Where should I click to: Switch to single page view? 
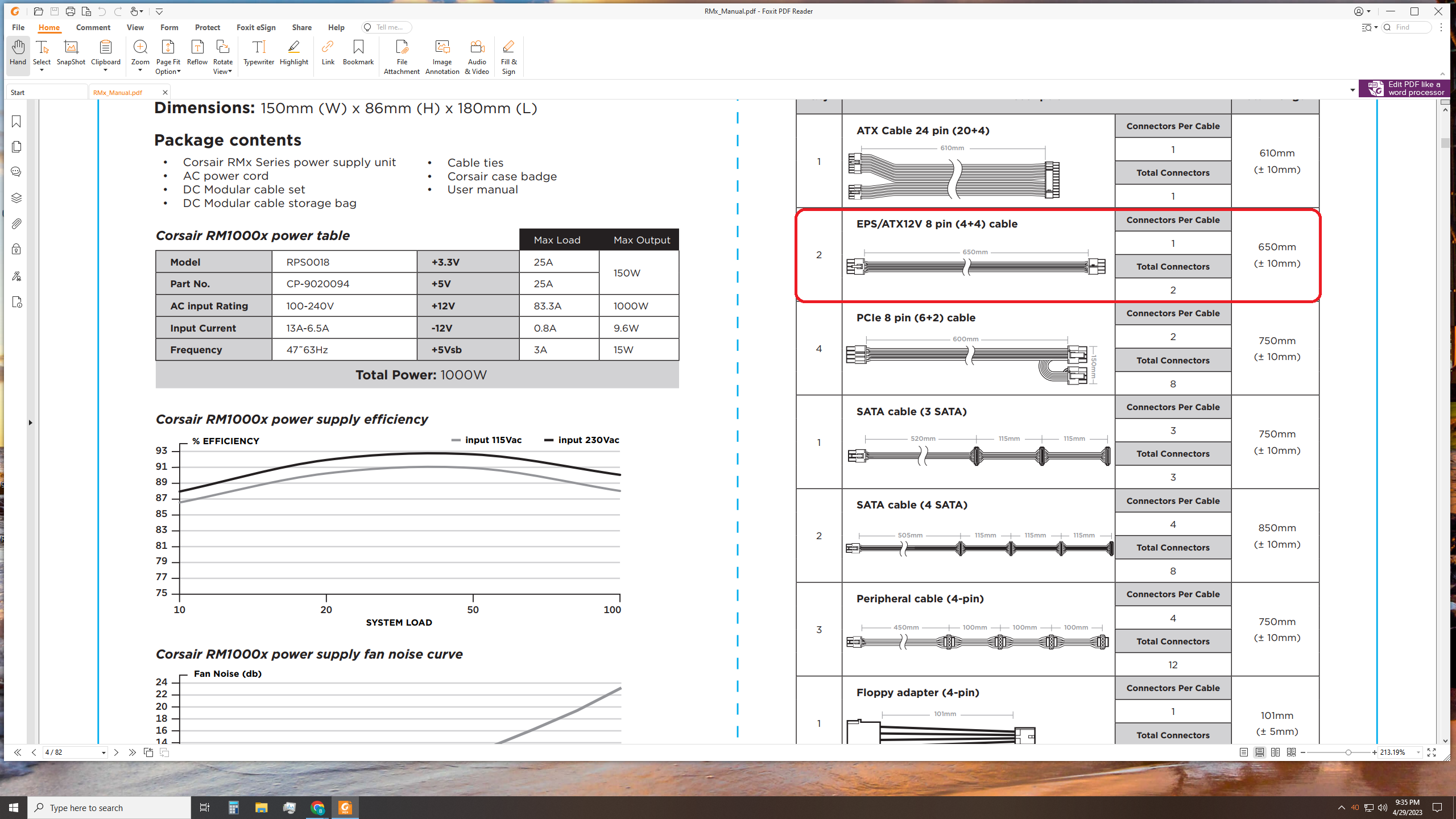coord(1244,752)
